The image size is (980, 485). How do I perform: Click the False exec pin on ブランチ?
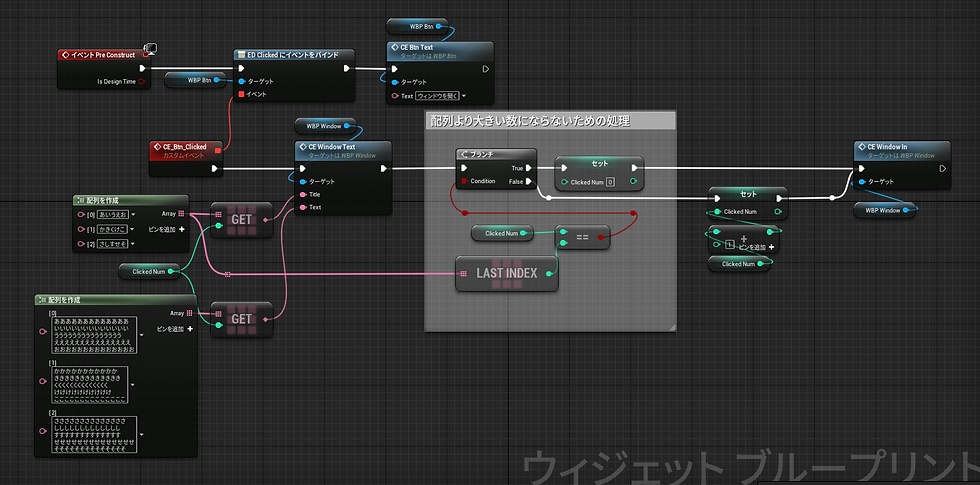(529, 181)
